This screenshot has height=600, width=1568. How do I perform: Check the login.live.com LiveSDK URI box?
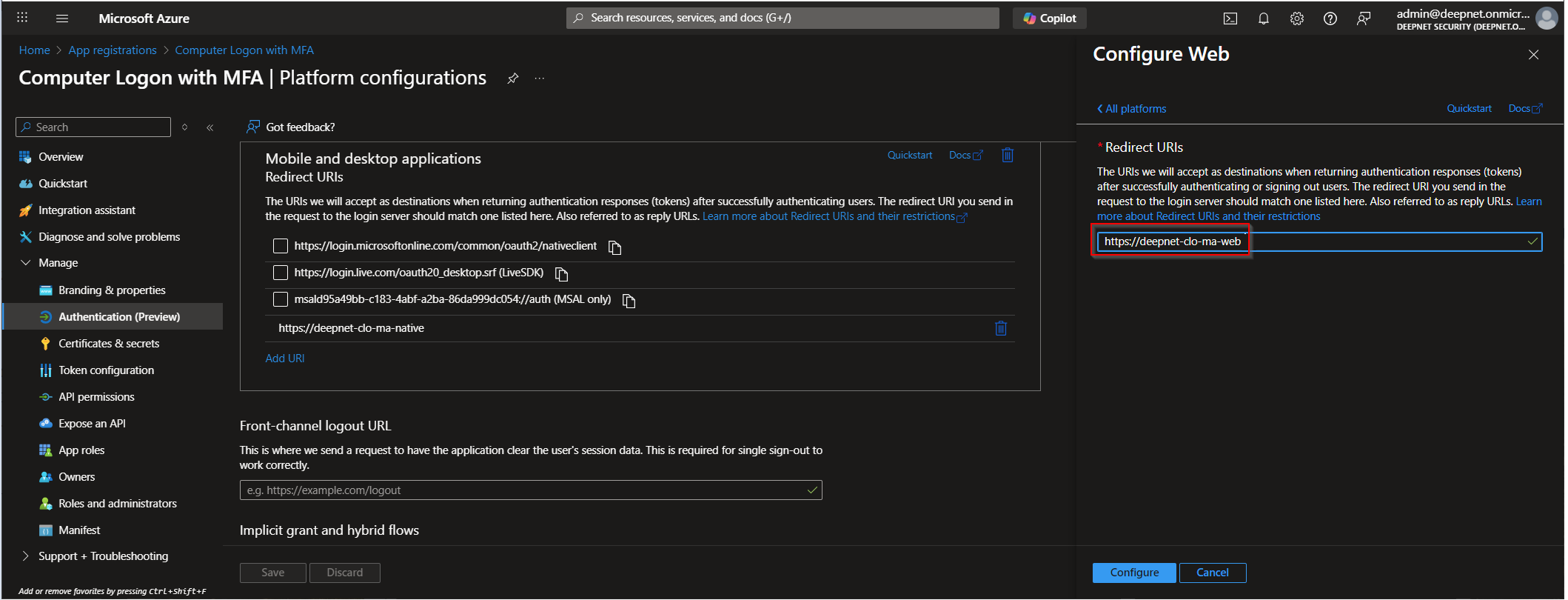tap(281, 273)
